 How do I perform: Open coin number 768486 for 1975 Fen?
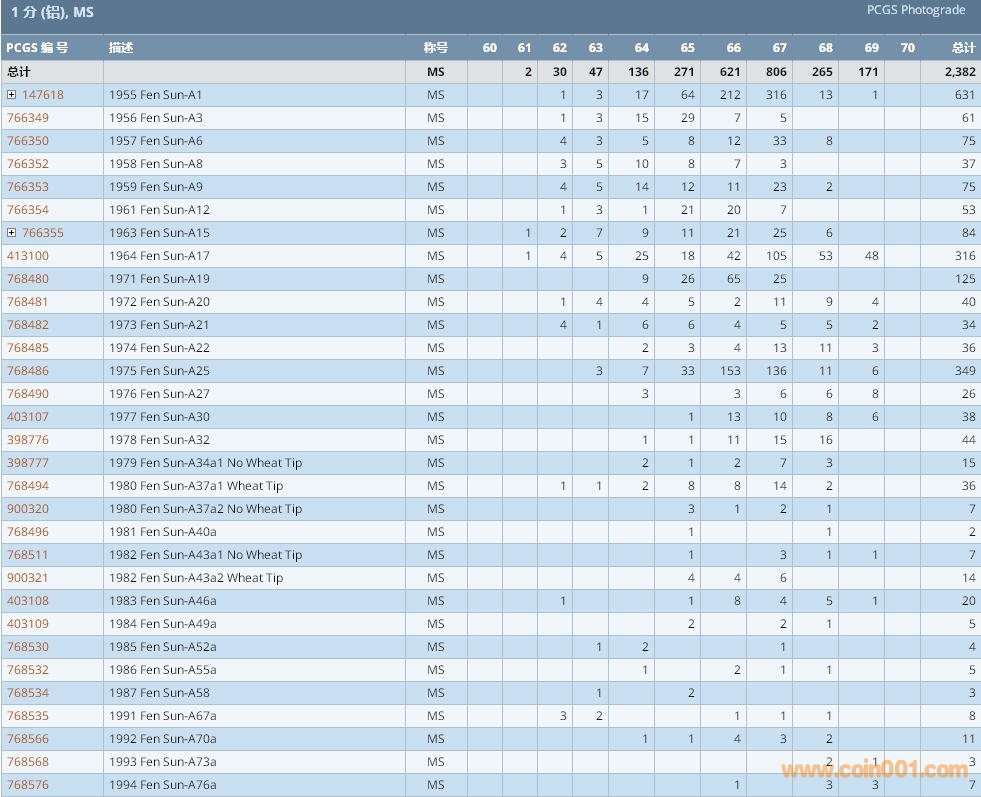(28, 371)
